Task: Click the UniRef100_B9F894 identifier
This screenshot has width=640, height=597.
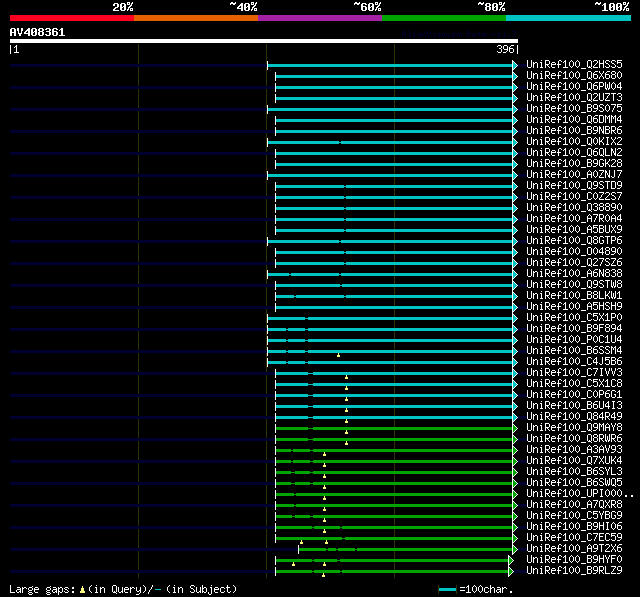Action: point(574,329)
